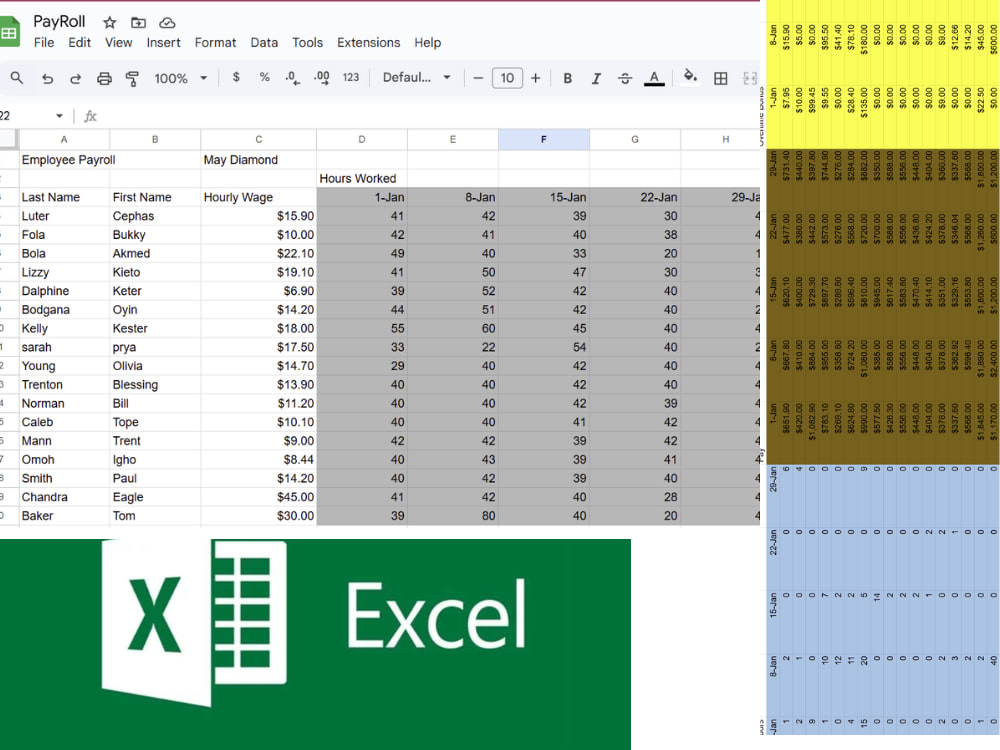Increase the font size with plus
The width and height of the screenshot is (1000, 750).
pos(536,78)
